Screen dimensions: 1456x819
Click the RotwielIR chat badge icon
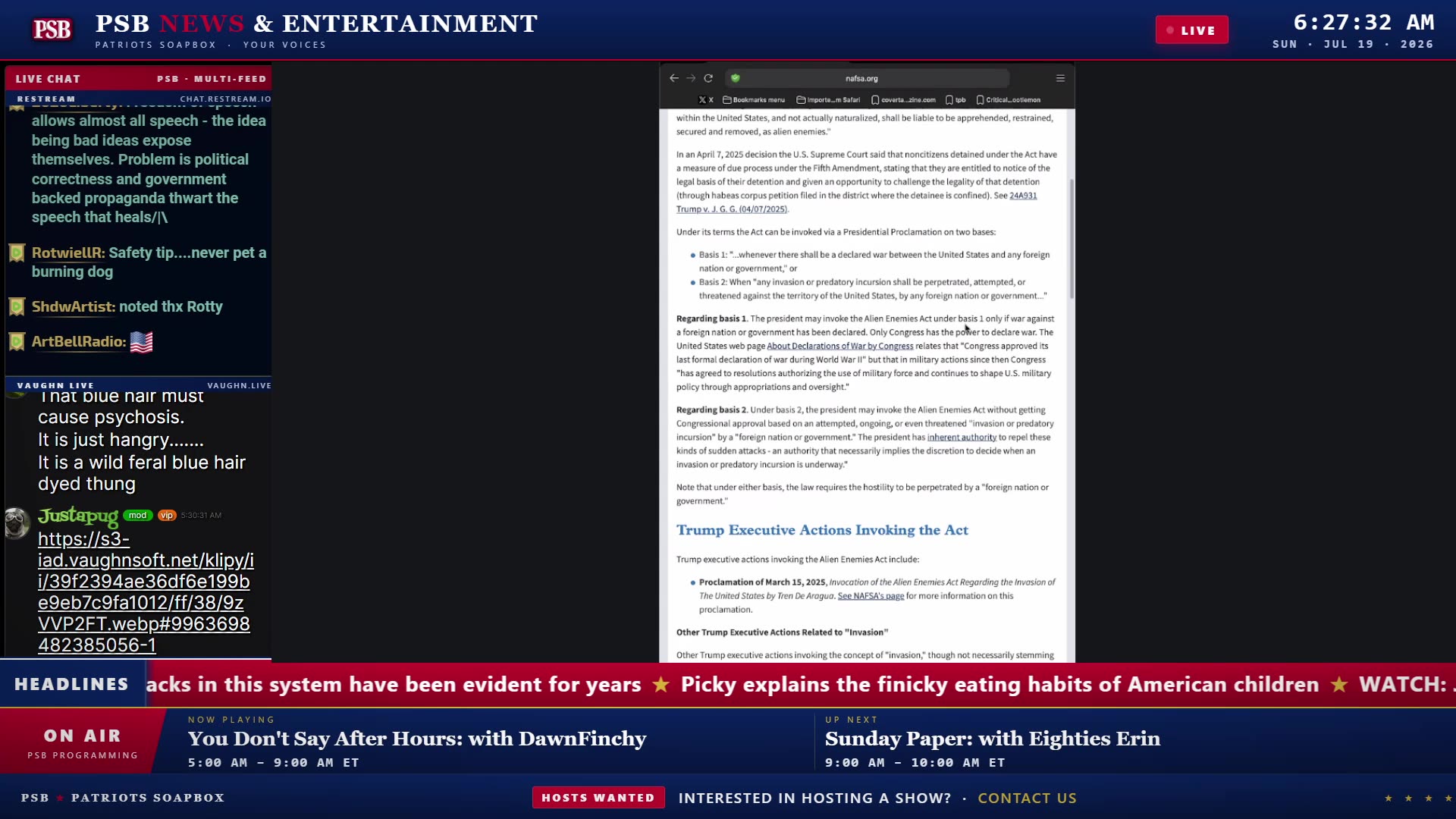tap(17, 253)
